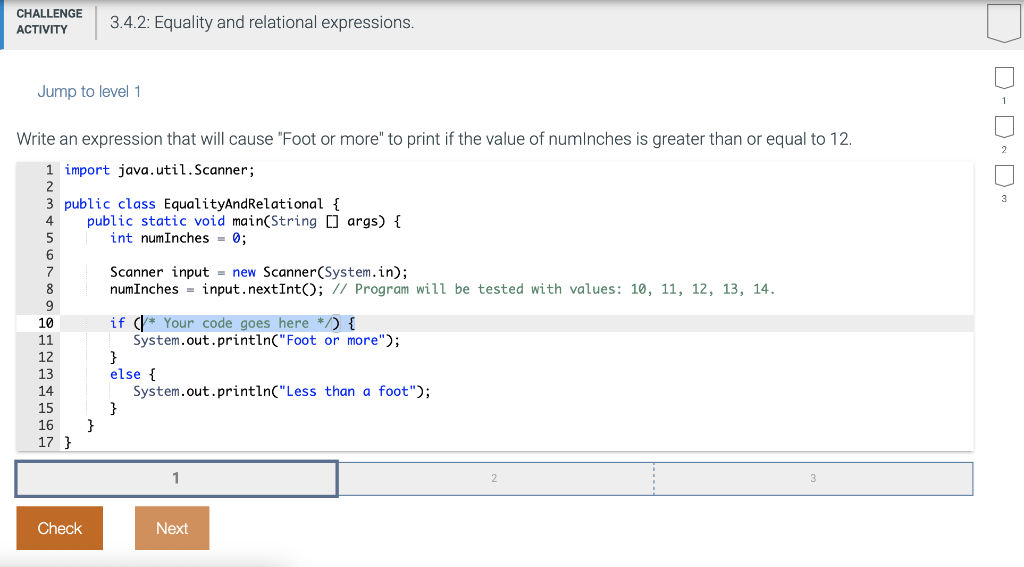Image resolution: width=1024 pixels, height=567 pixels.
Task: Click the 'CHALLENGE ACTIVITY' label
Action: pos(49,22)
